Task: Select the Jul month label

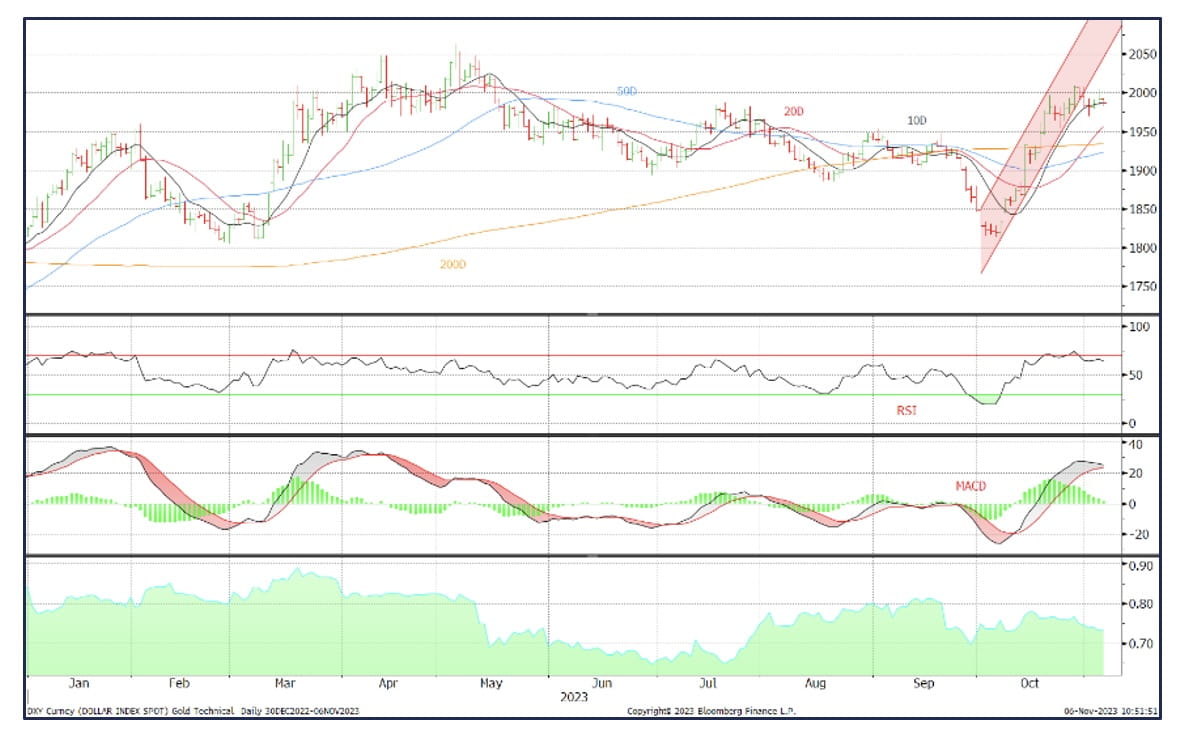Action: [x=707, y=683]
